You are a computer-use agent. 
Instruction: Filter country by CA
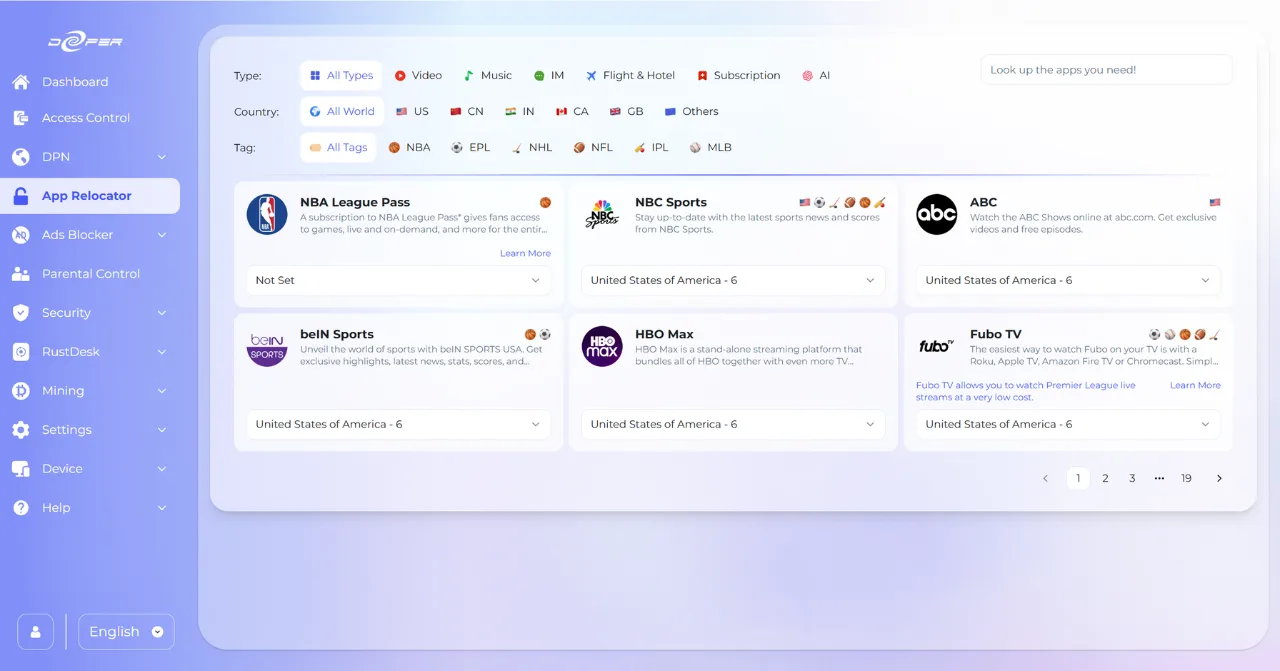pos(572,111)
